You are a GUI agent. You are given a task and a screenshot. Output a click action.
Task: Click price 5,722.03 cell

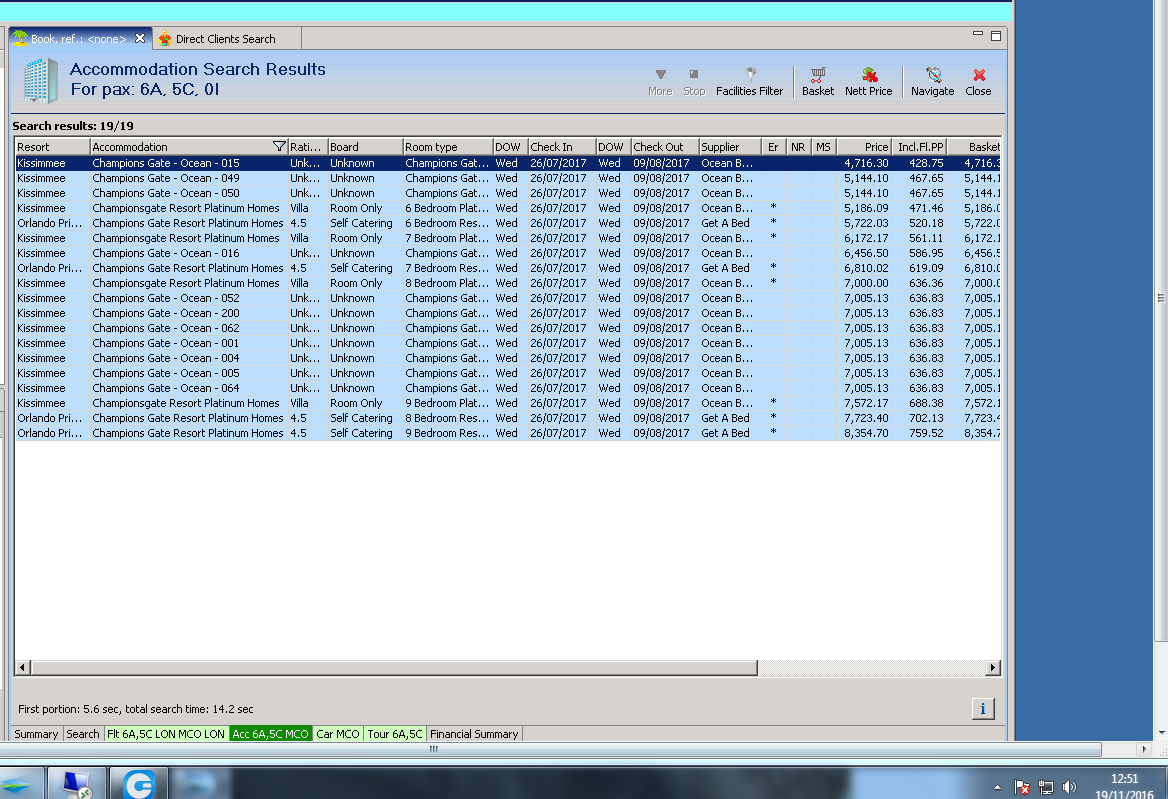[866, 223]
